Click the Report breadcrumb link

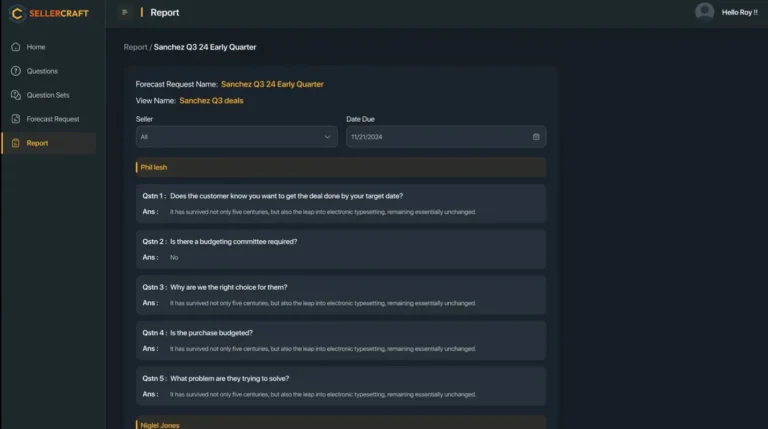click(134, 47)
